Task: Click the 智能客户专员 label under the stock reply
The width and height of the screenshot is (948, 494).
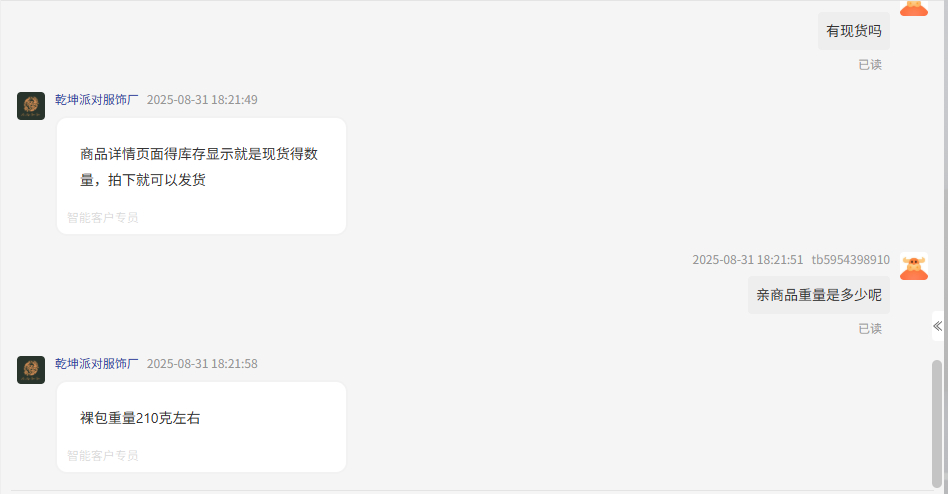Action: tap(103, 218)
